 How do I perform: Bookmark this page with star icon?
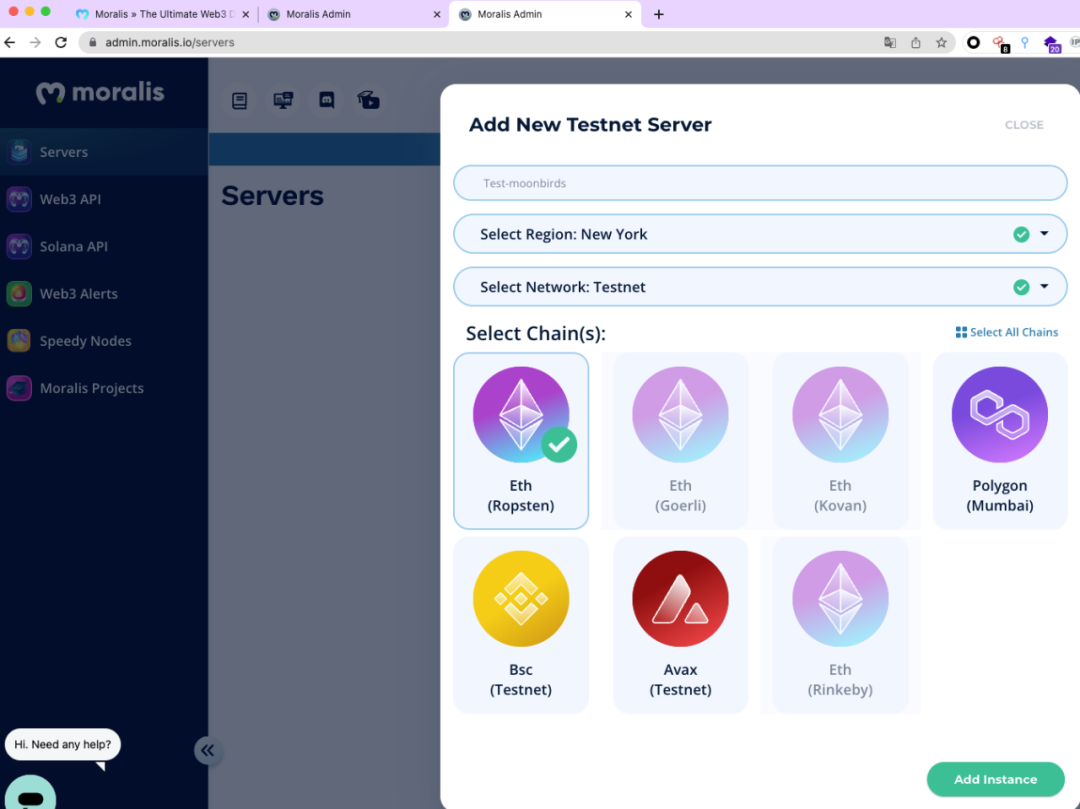point(941,43)
